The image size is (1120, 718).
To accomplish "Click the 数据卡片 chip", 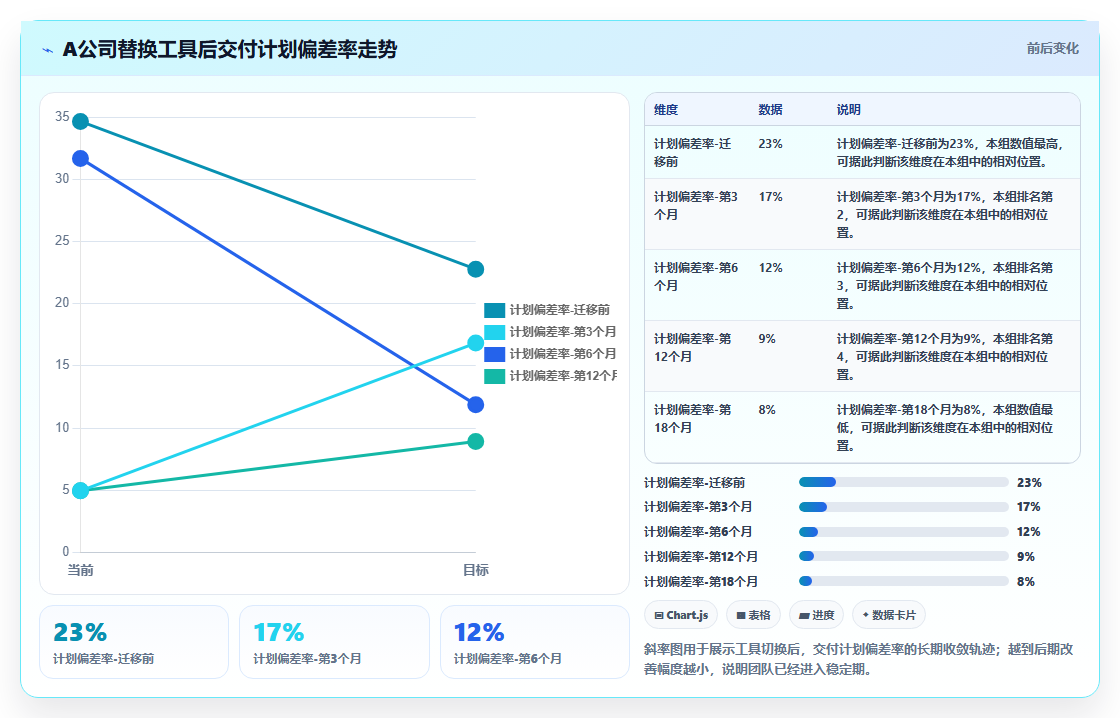I will (x=889, y=615).
